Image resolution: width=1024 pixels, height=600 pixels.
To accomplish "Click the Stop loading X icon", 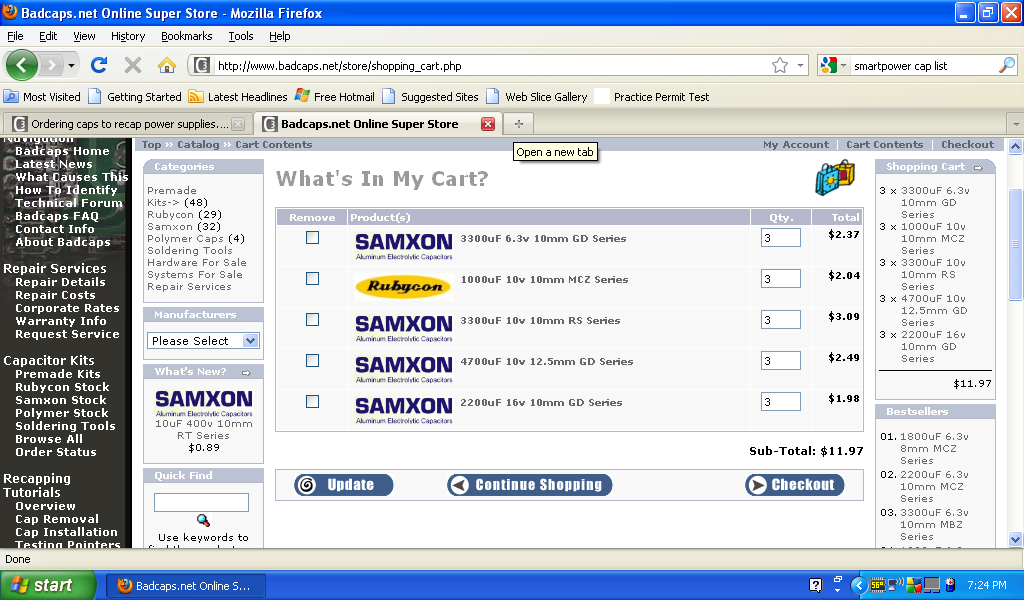I will coord(133,65).
